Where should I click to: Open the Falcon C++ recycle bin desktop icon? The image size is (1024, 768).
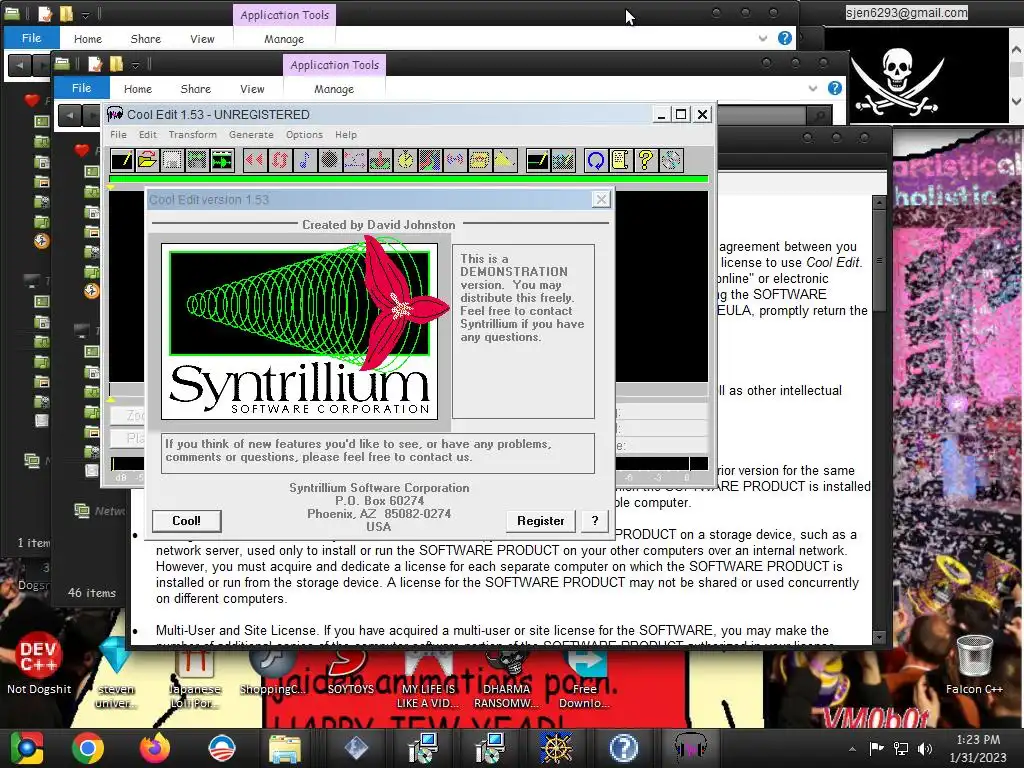click(x=974, y=665)
